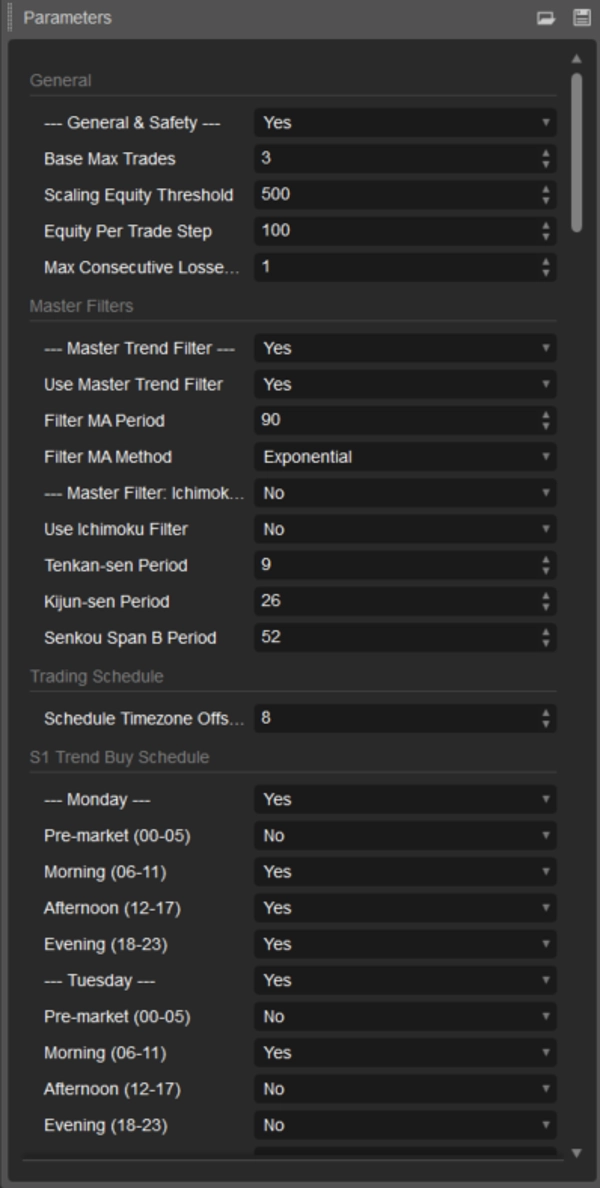Increase Schedule Timezone Offset value
600x1188 pixels.
tap(546, 712)
